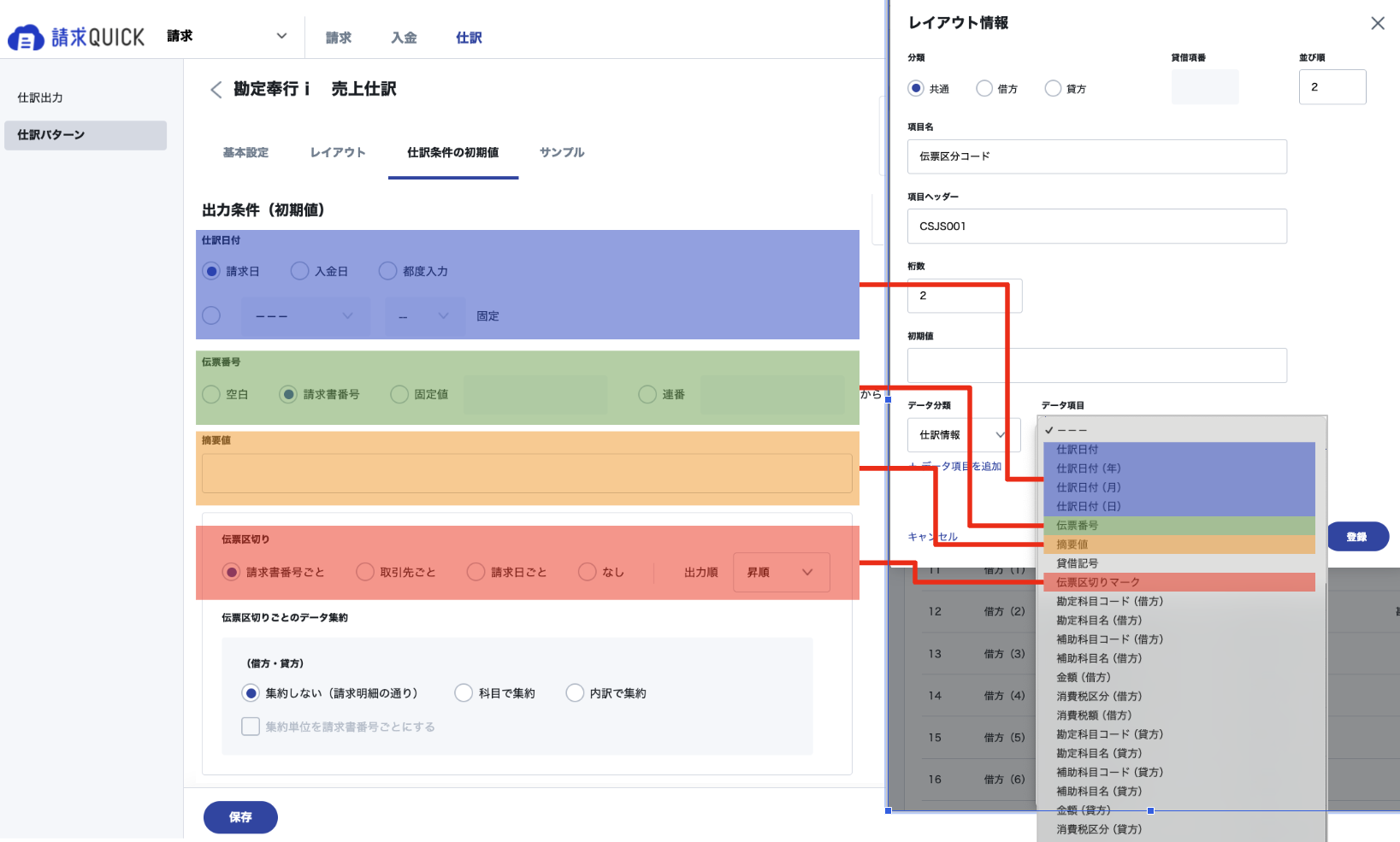Open the 入金 top navigation tab
Image resolution: width=1400 pixels, height=842 pixels.
pos(404,38)
